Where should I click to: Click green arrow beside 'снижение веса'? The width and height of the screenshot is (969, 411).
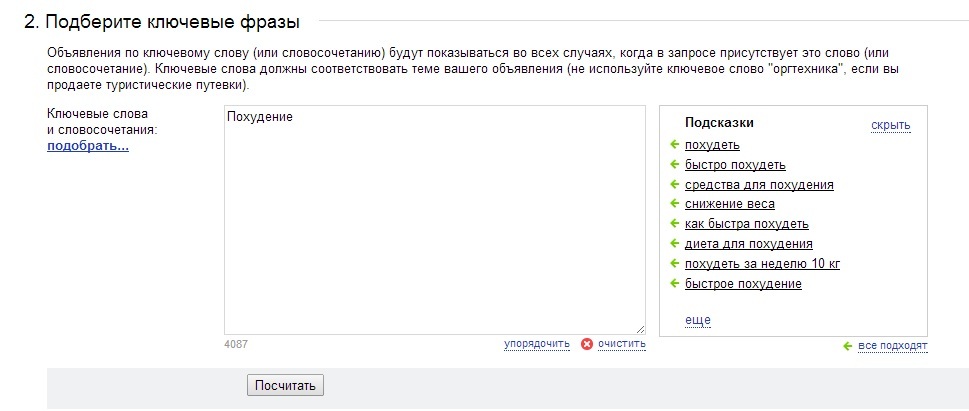(674, 204)
